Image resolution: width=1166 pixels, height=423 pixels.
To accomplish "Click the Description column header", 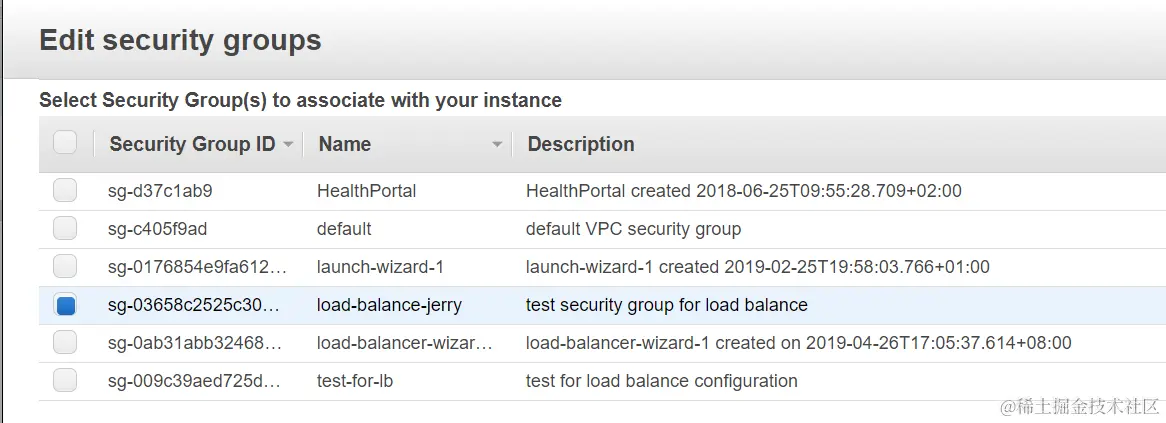I will [x=581, y=144].
